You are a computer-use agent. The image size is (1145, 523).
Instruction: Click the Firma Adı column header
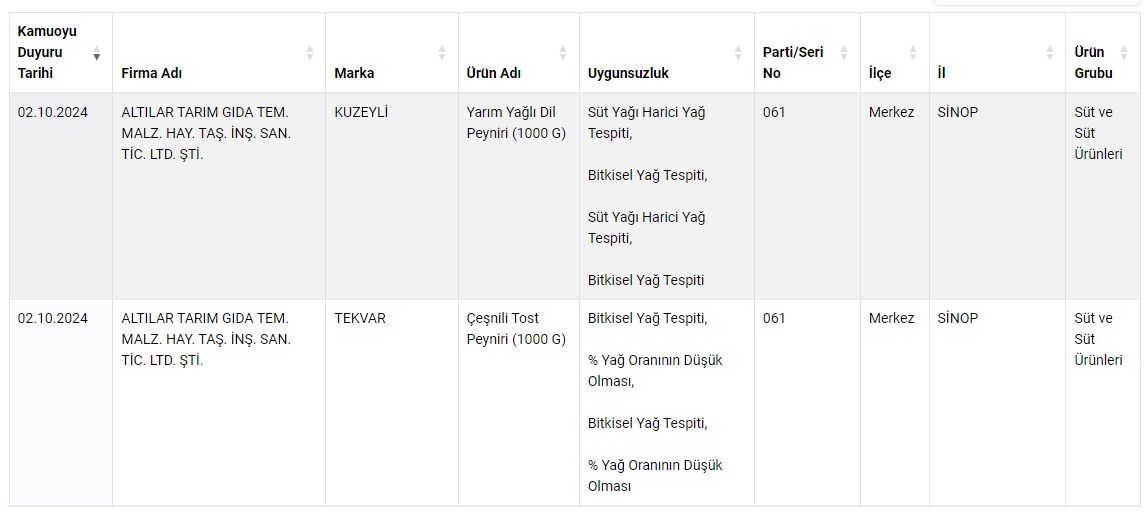[152, 74]
